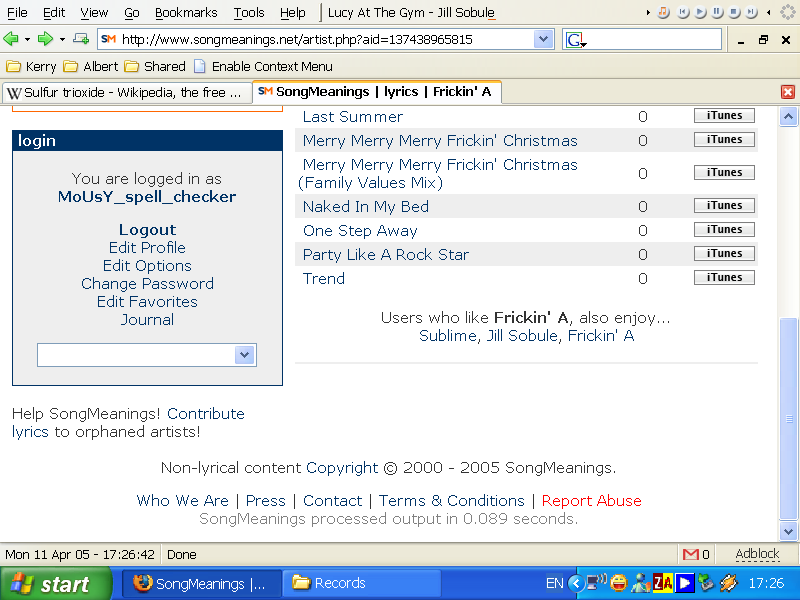Expand the login panel dropdown box
The image size is (800, 600).
point(244,355)
